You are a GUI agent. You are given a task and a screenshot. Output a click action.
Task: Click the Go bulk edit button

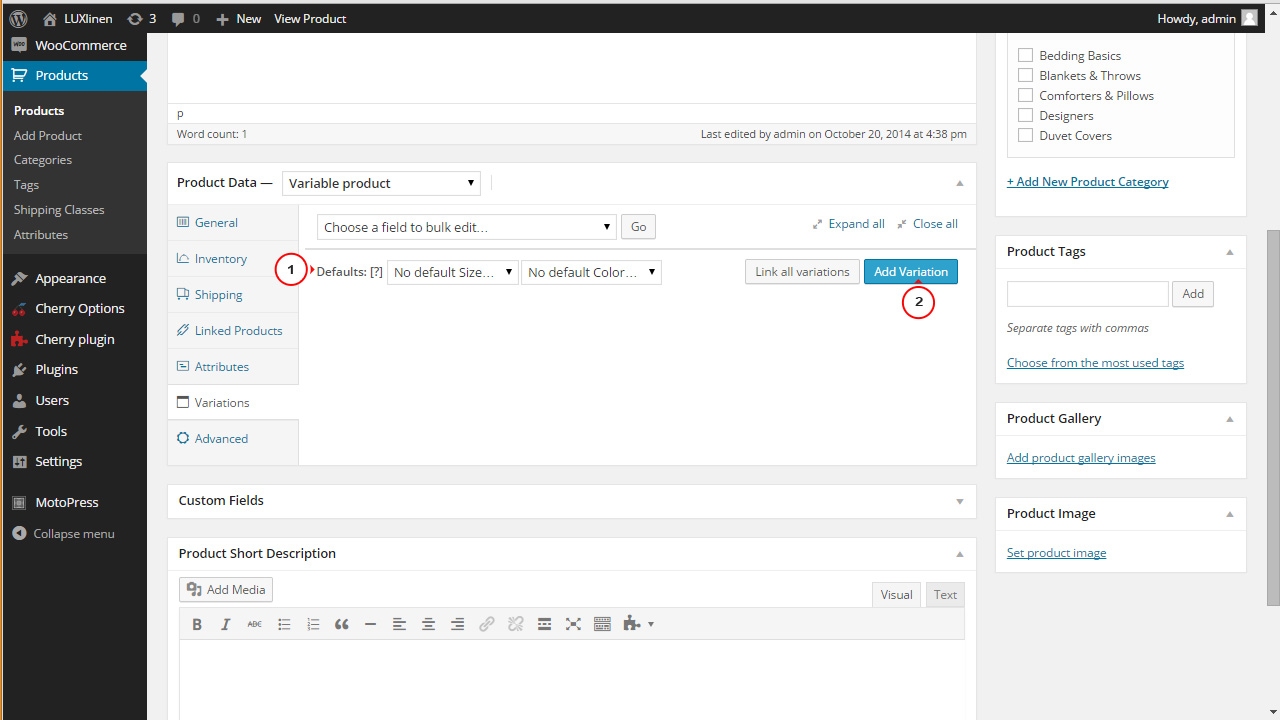pos(638,227)
